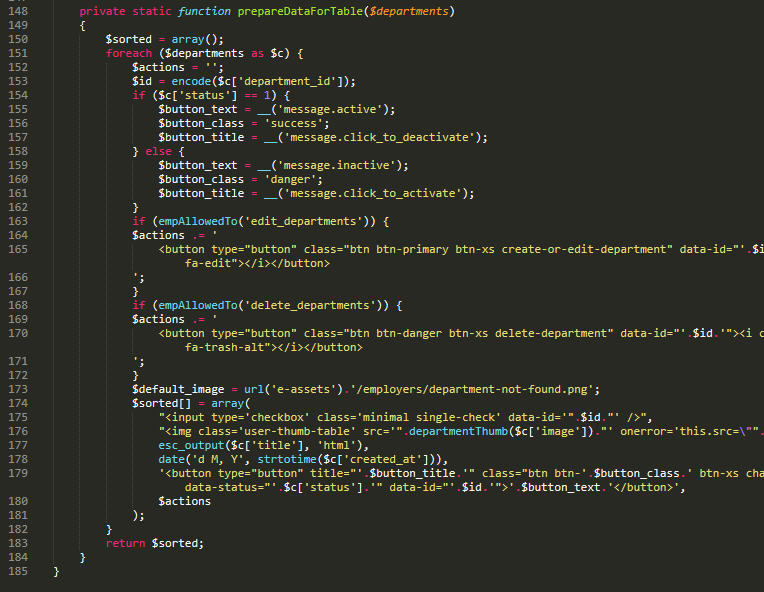Click the else keyword on line 158

click(158, 152)
